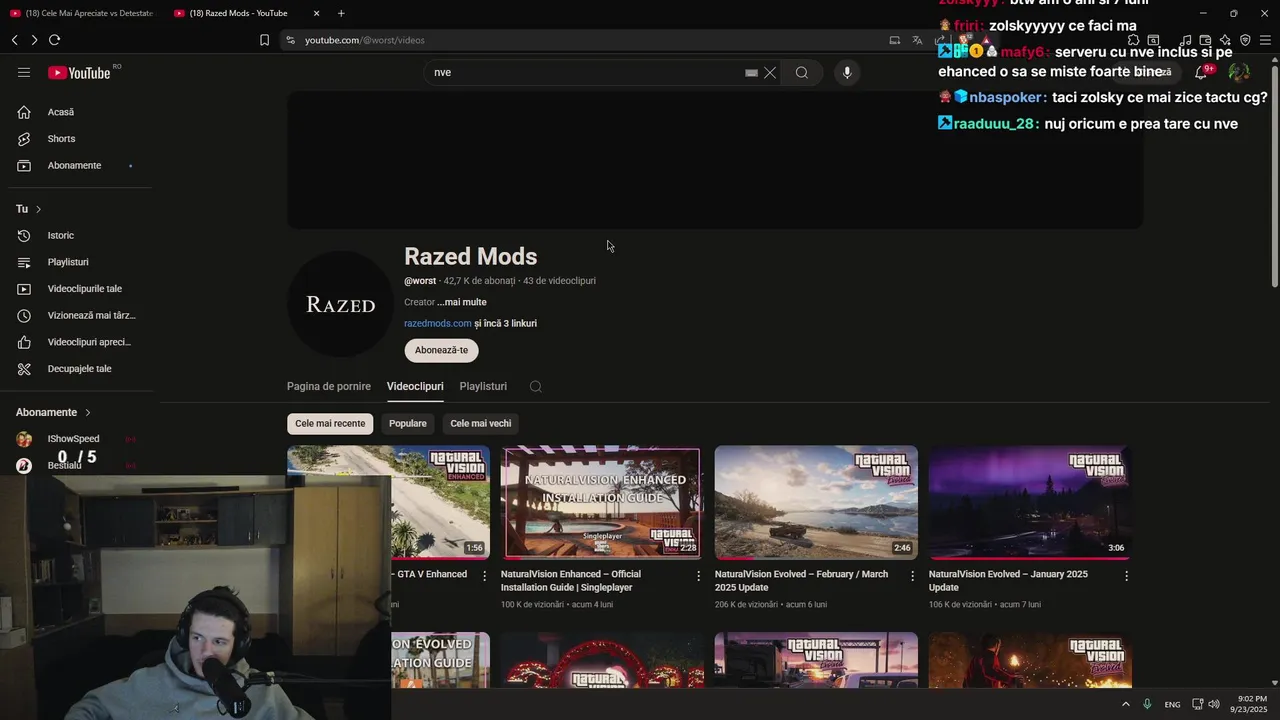Open the YouTube guide hamburger menu

(24, 72)
